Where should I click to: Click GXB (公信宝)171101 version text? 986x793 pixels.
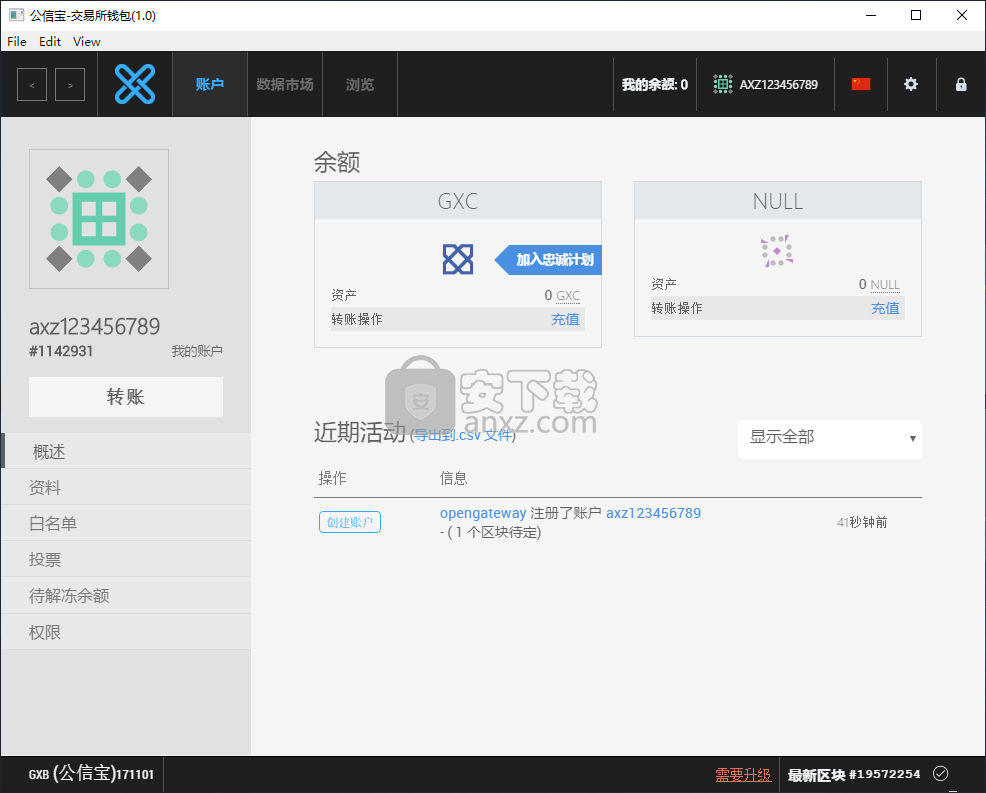(x=91, y=774)
